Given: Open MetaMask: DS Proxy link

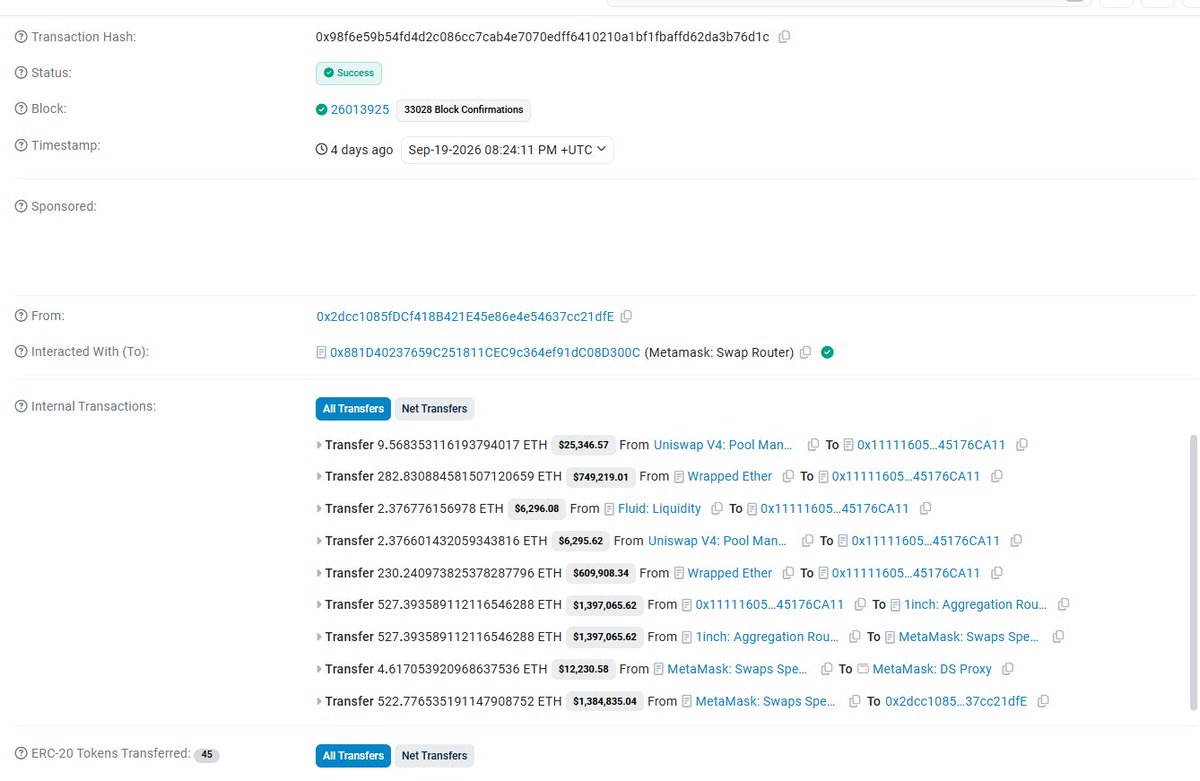Looking at the screenshot, I should [x=932, y=669].
